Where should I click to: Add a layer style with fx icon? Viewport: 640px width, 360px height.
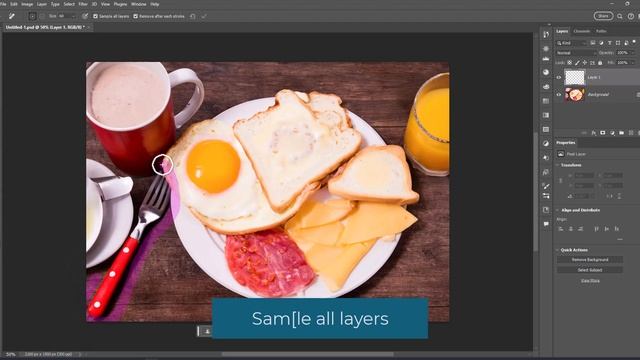pyautogui.click(x=593, y=133)
